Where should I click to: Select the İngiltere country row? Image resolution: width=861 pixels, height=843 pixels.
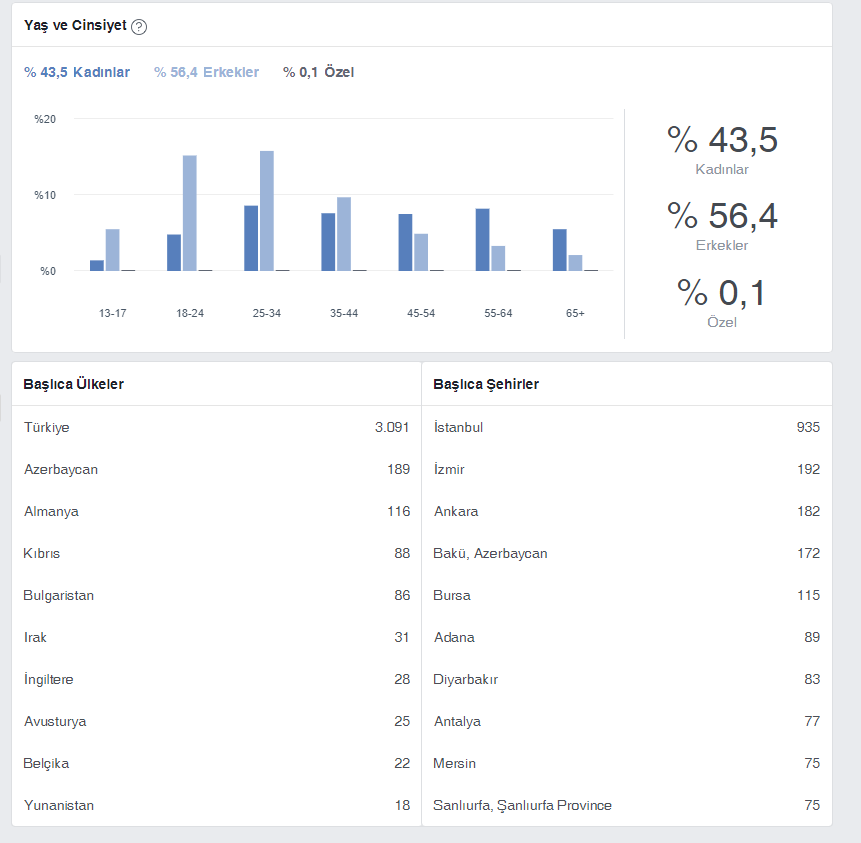[x=216, y=679]
